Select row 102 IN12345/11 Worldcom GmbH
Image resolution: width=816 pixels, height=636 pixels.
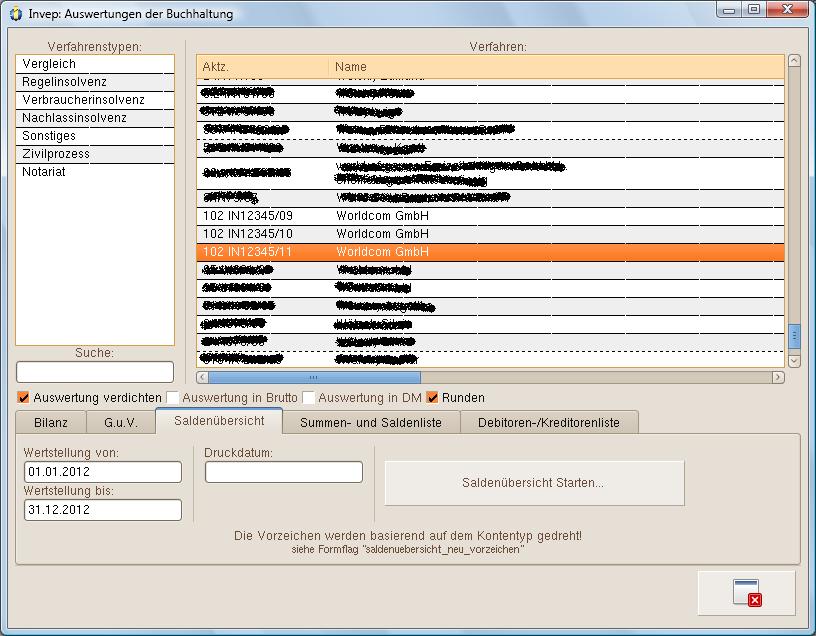(490, 252)
